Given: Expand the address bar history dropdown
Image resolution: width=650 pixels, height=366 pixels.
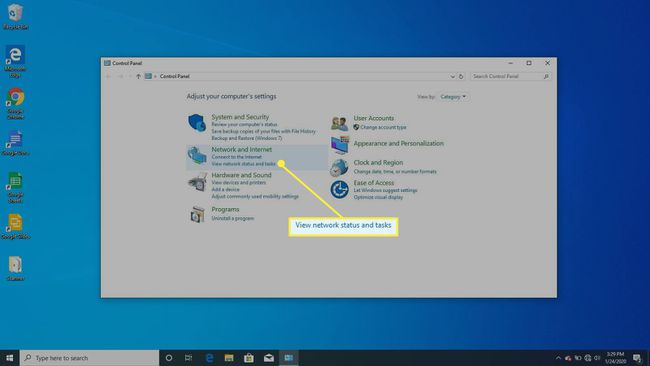Looking at the screenshot, I should (x=452, y=76).
